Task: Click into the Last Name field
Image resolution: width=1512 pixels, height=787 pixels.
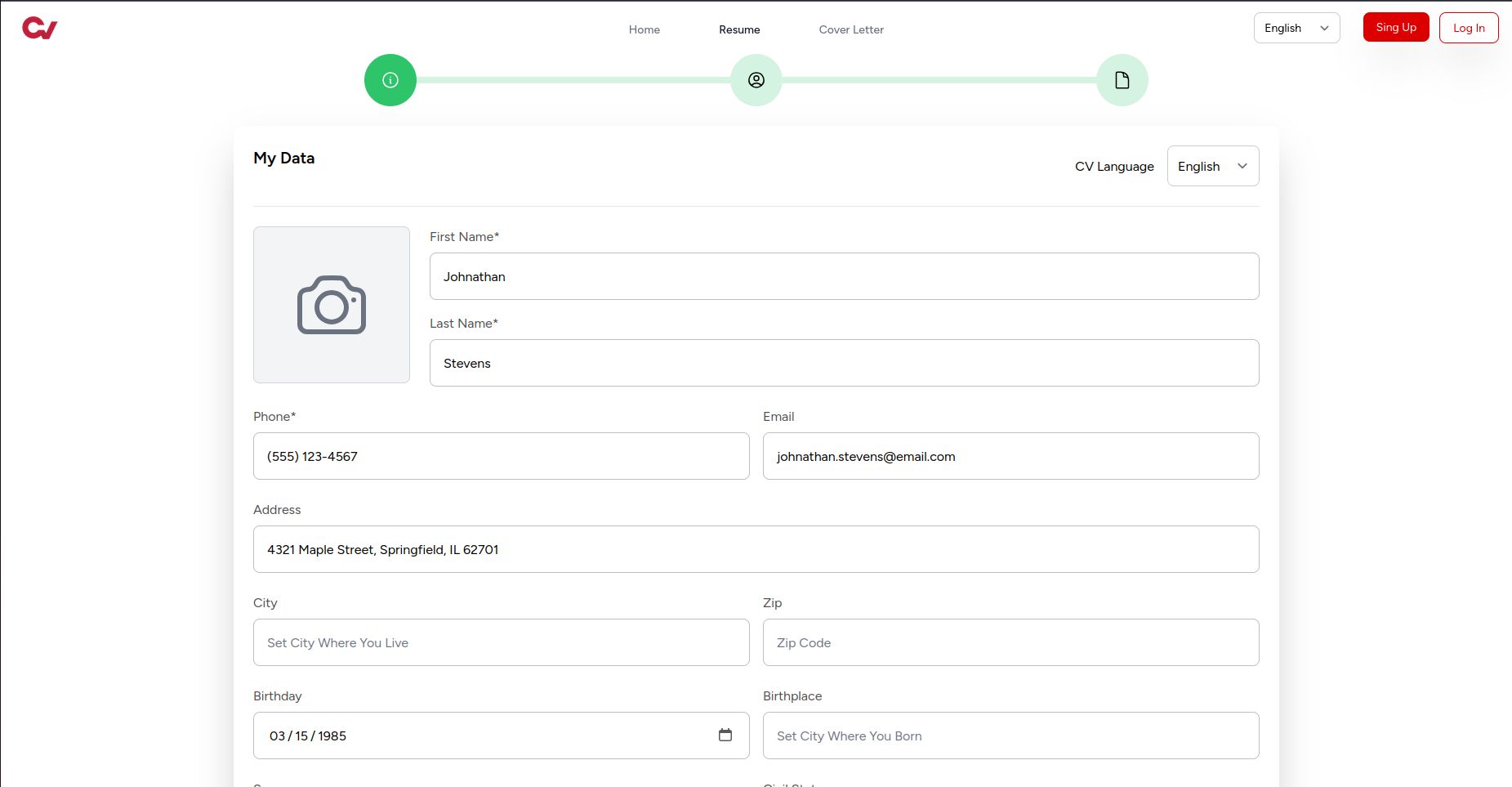Action: (844, 363)
